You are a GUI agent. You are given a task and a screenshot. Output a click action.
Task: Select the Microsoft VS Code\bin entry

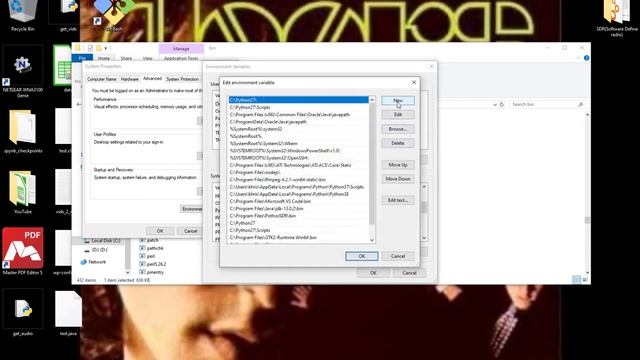(x=298, y=201)
